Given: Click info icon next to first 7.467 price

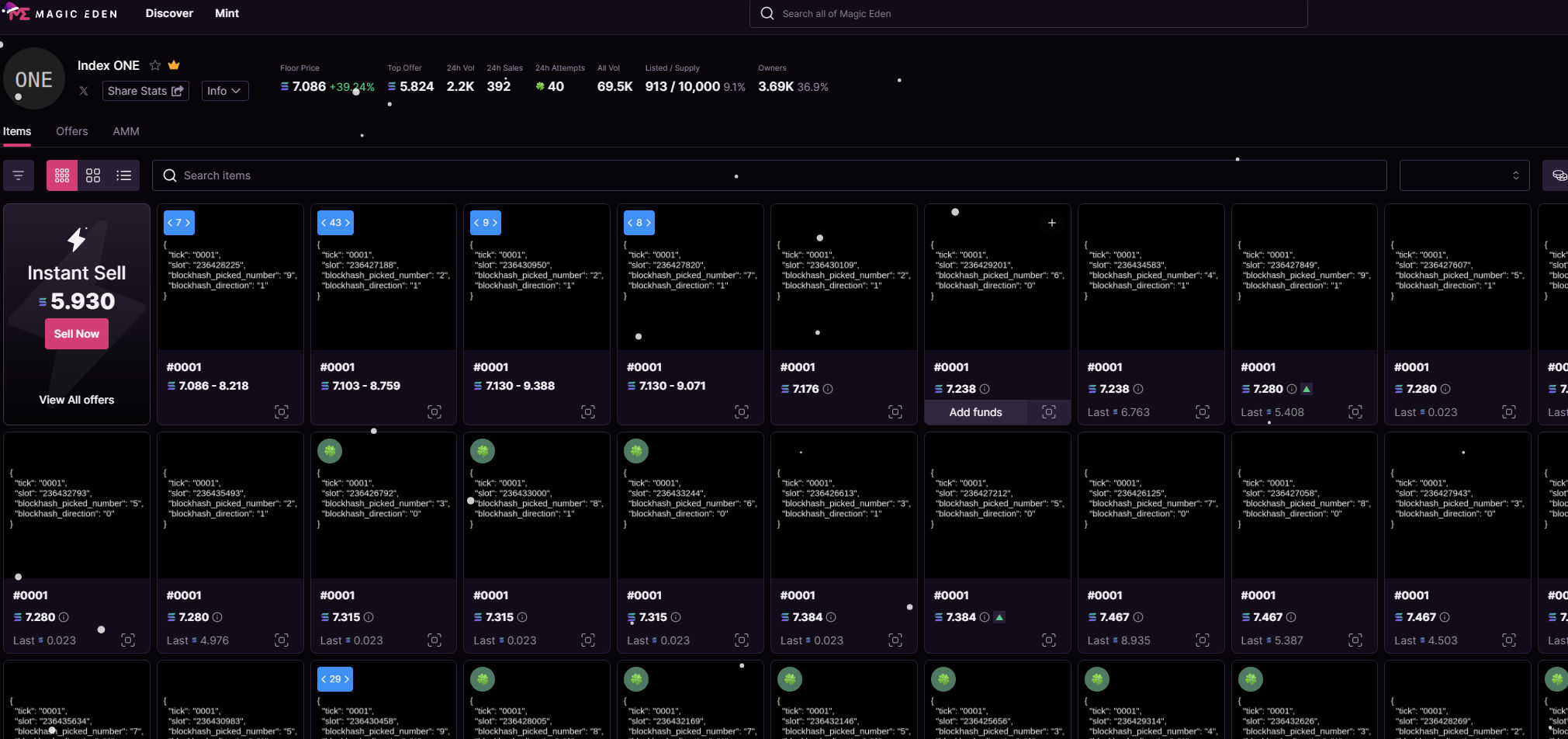Looking at the screenshot, I should coord(1138,617).
